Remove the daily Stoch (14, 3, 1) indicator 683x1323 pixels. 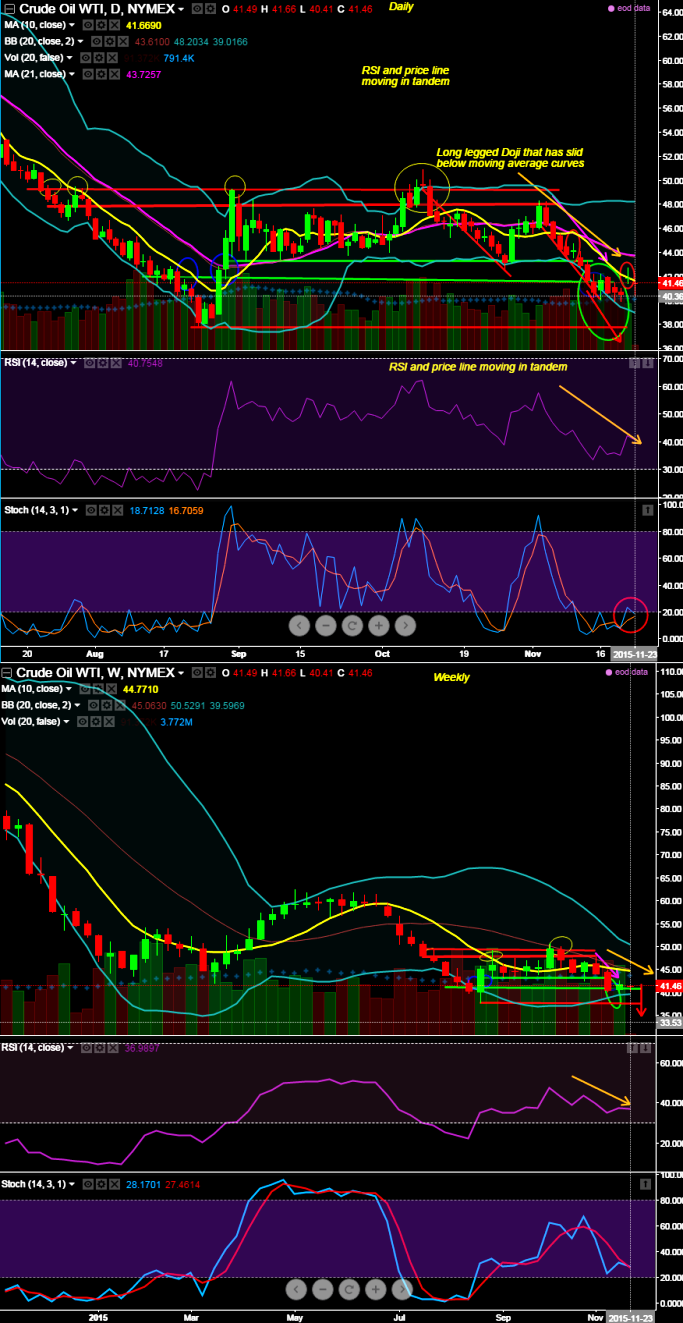click(x=118, y=510)
